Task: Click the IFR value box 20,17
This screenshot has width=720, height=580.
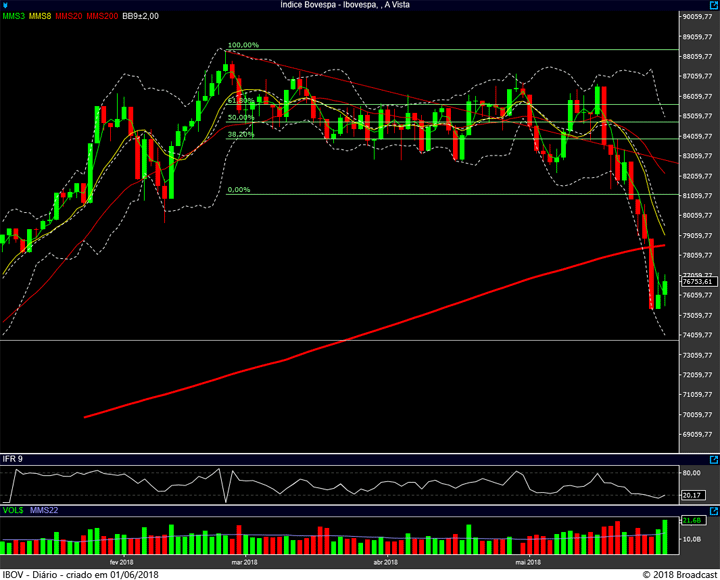Action: tap(692, 495)
